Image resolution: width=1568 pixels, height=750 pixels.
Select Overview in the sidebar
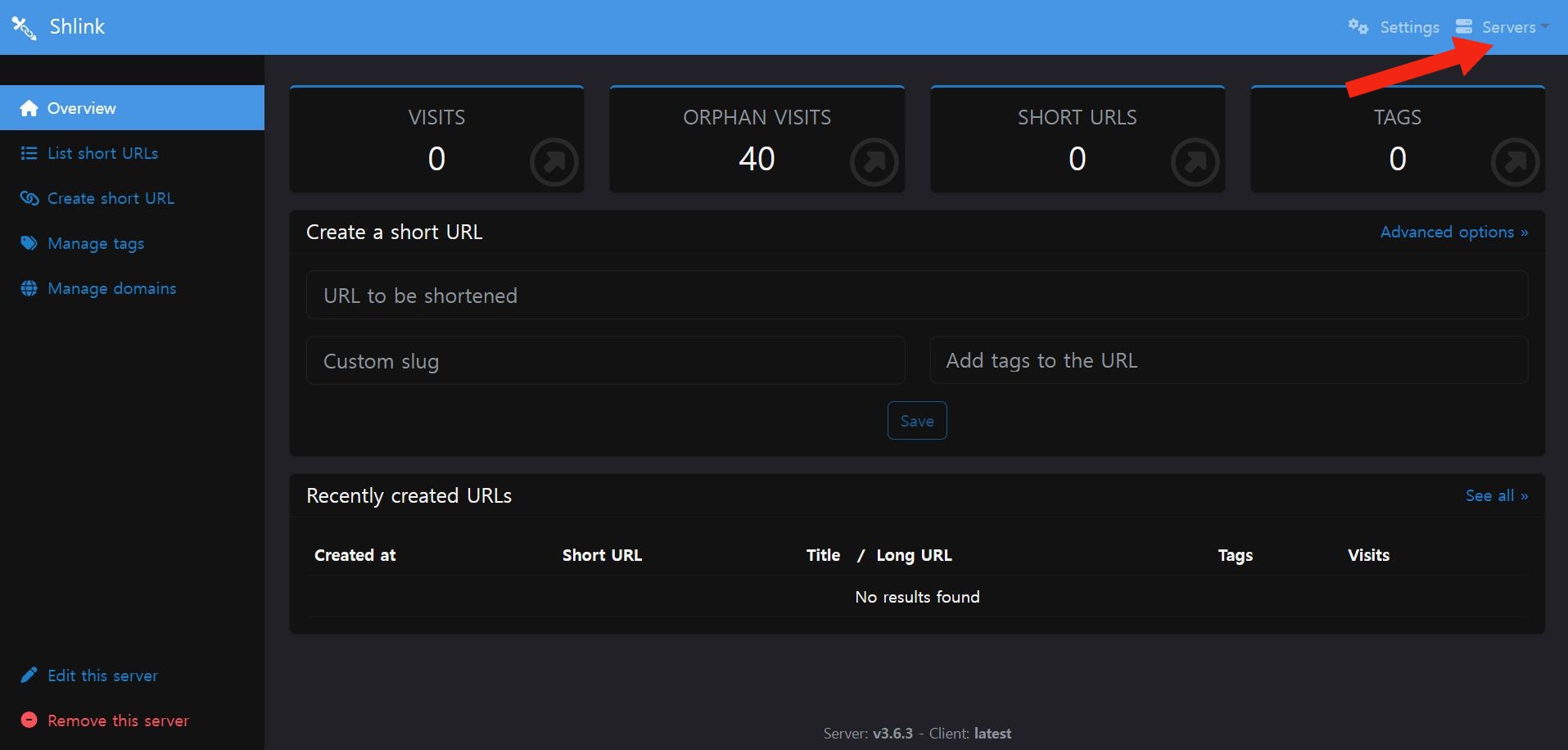81,108
